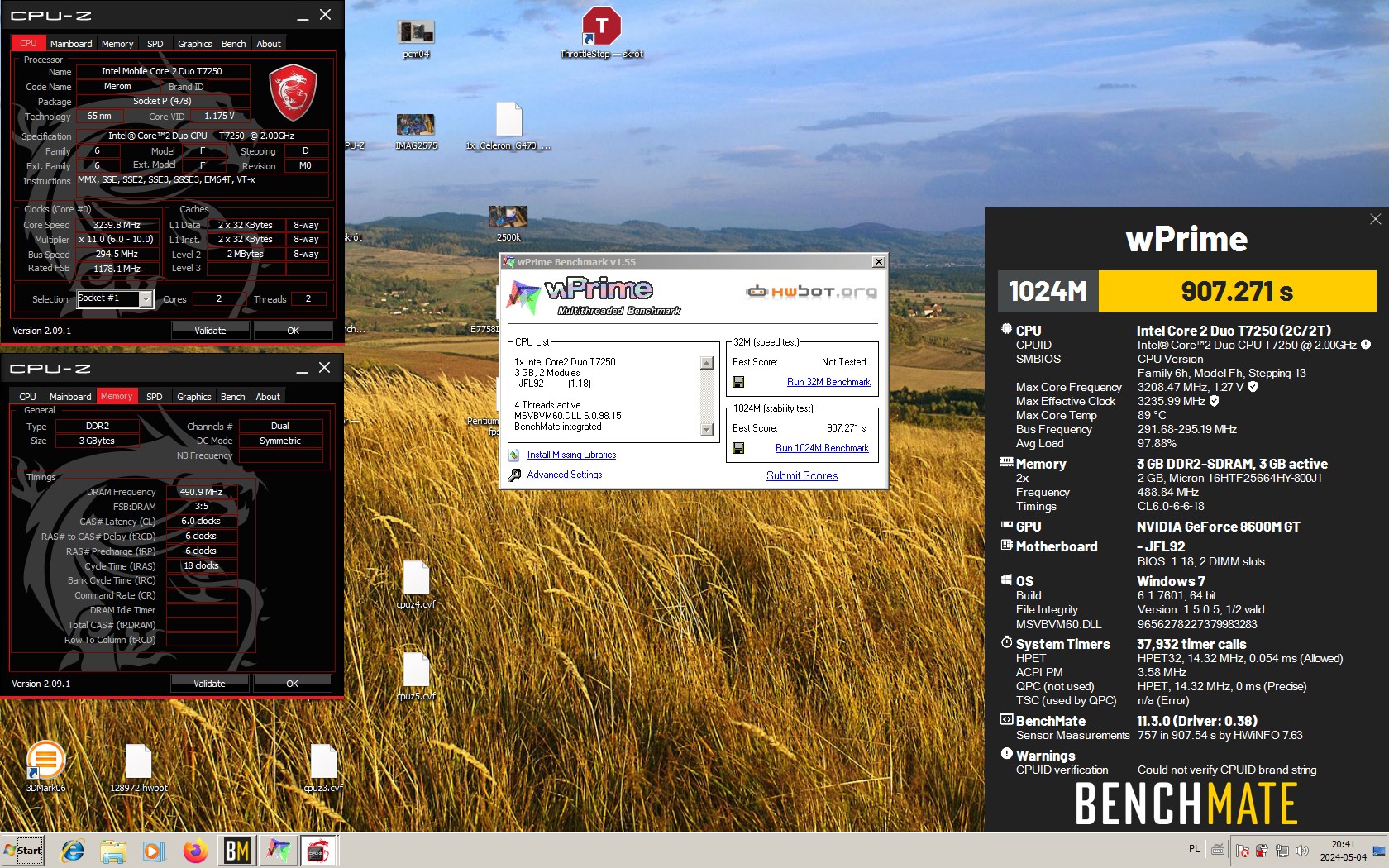Click OK in the lower CPU-Z Memory window
Screen dimensions: 1389x868
pos(292,684)
